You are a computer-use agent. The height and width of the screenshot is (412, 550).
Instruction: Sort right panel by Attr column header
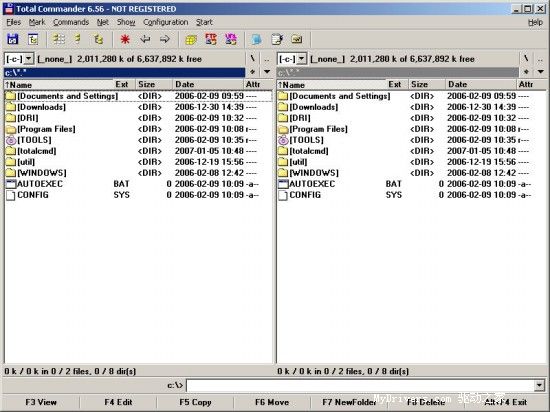[x=531, y=85]
